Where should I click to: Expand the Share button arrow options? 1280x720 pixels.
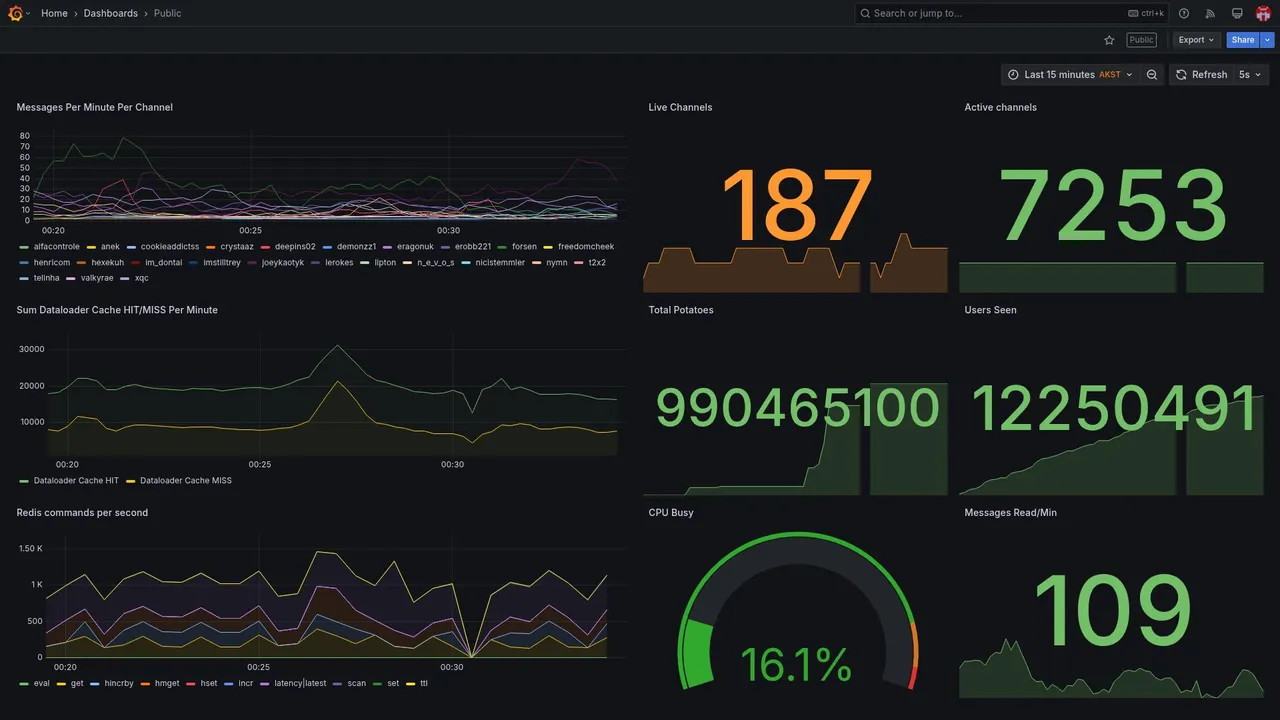[1268, 40]
